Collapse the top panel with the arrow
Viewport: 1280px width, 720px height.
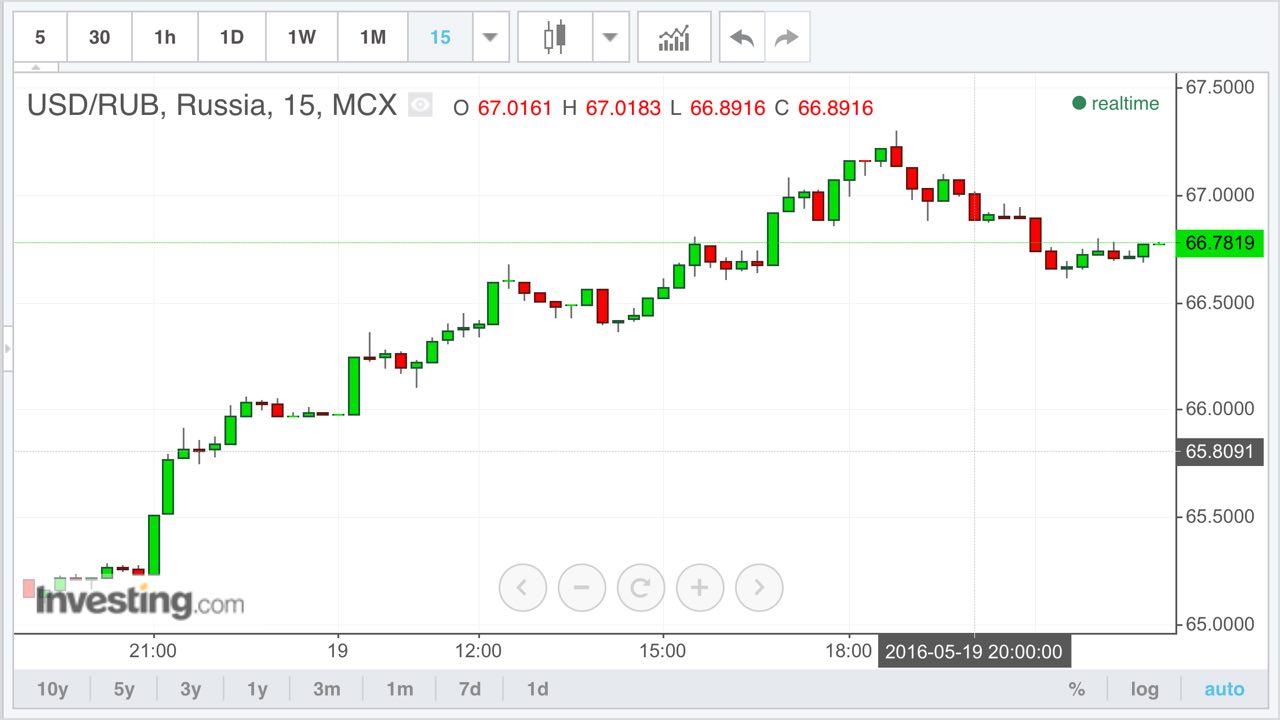click(38, 69)
